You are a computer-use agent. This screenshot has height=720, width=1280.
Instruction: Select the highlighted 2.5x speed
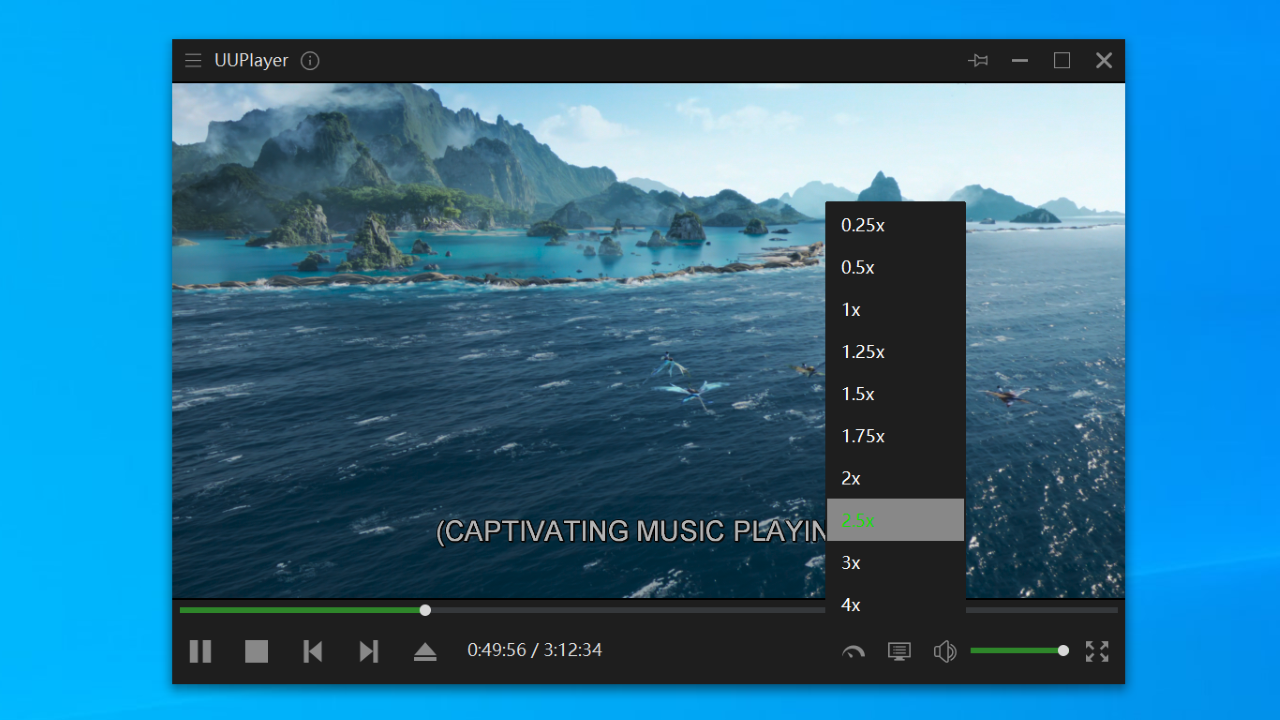pyautogui.click(x=896, y=520)
